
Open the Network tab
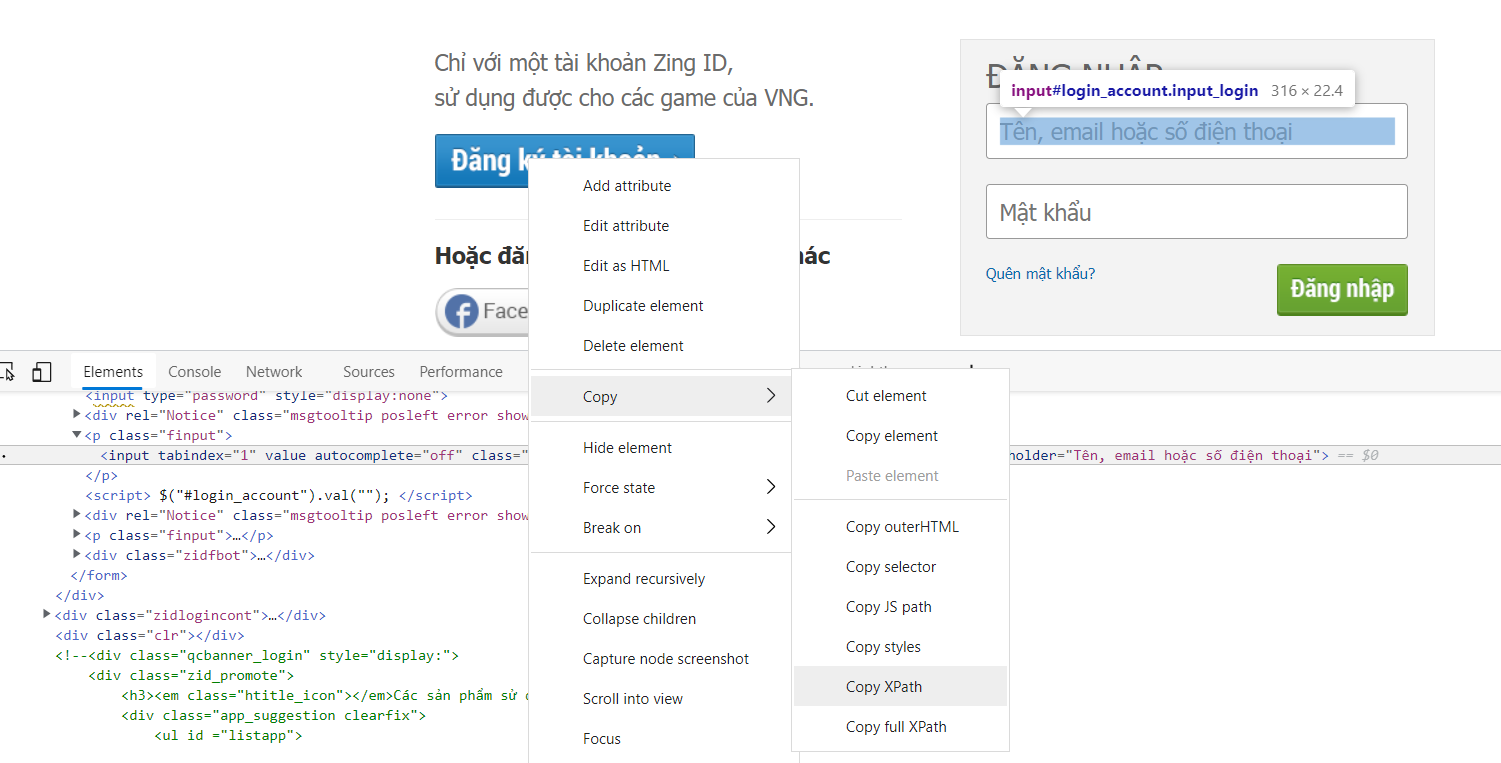(274, 371)
